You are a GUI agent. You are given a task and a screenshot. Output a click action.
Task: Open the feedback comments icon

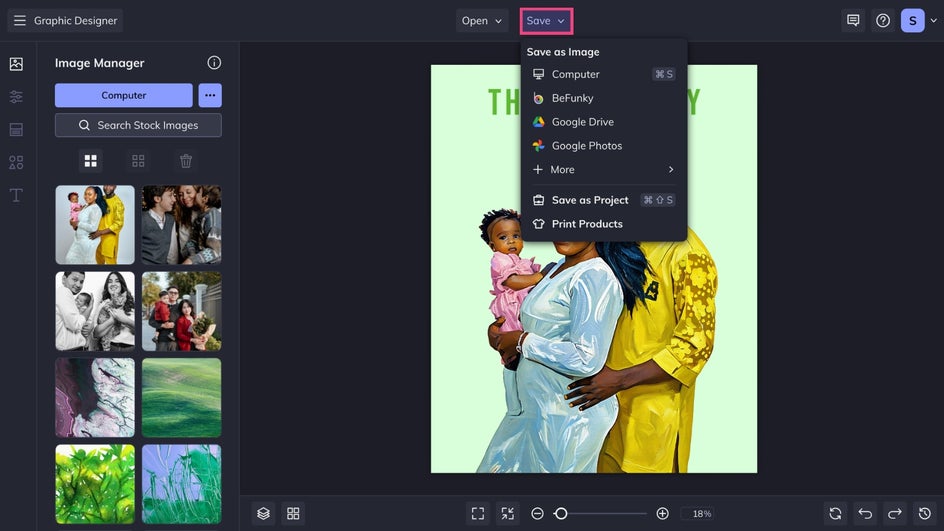click(853, 20)
